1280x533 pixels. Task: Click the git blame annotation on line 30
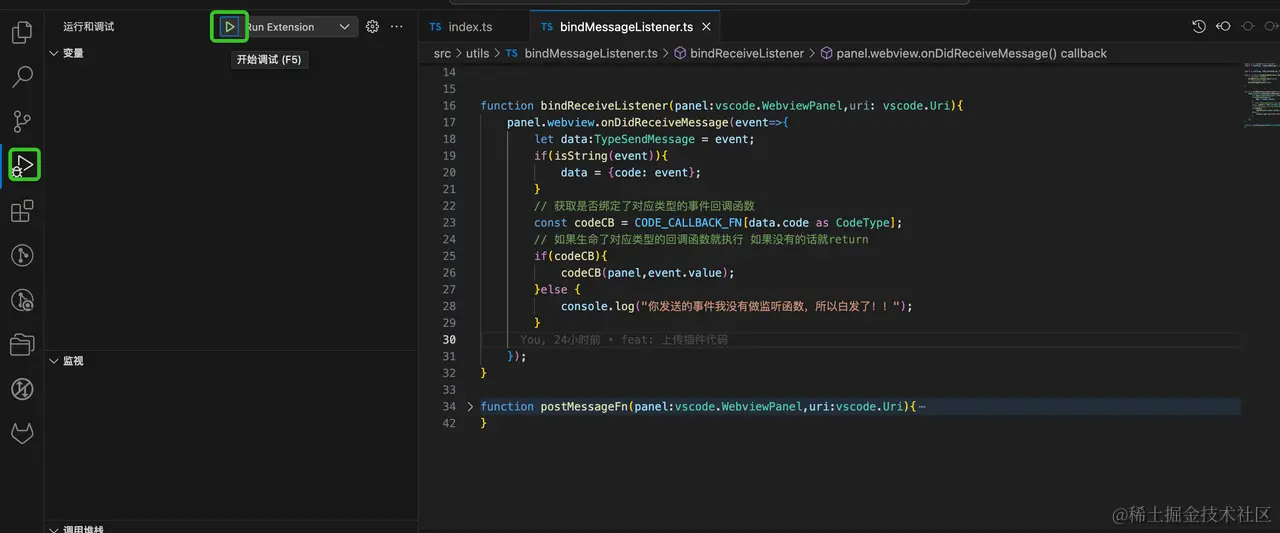624,339
